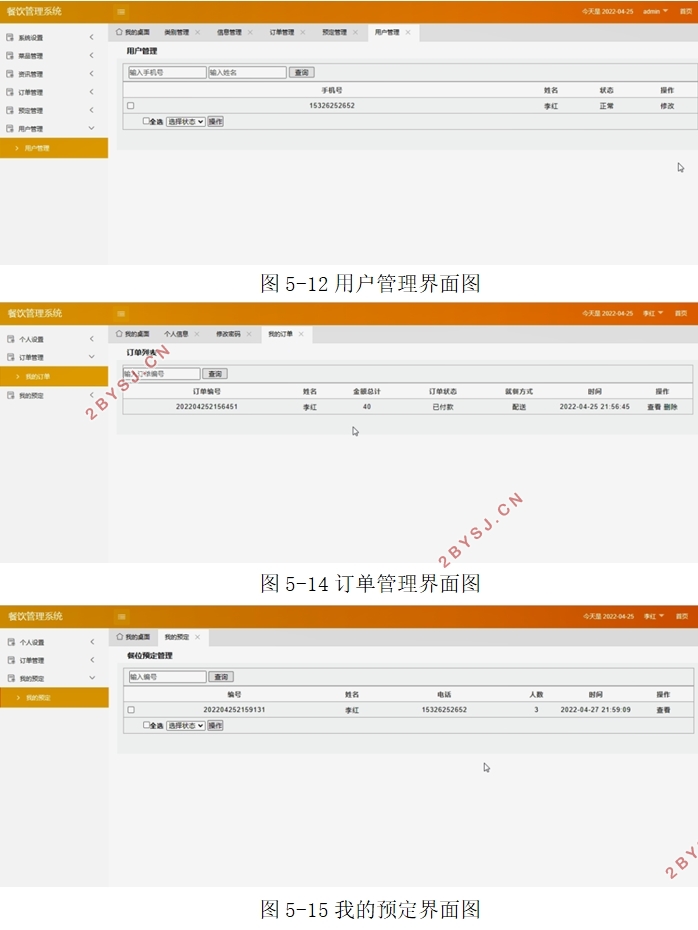Image resolution: width=698 pixels, height=930 pixels.
Task: Click the 输入手机号 input field
Action: click(x=167, y=72)
